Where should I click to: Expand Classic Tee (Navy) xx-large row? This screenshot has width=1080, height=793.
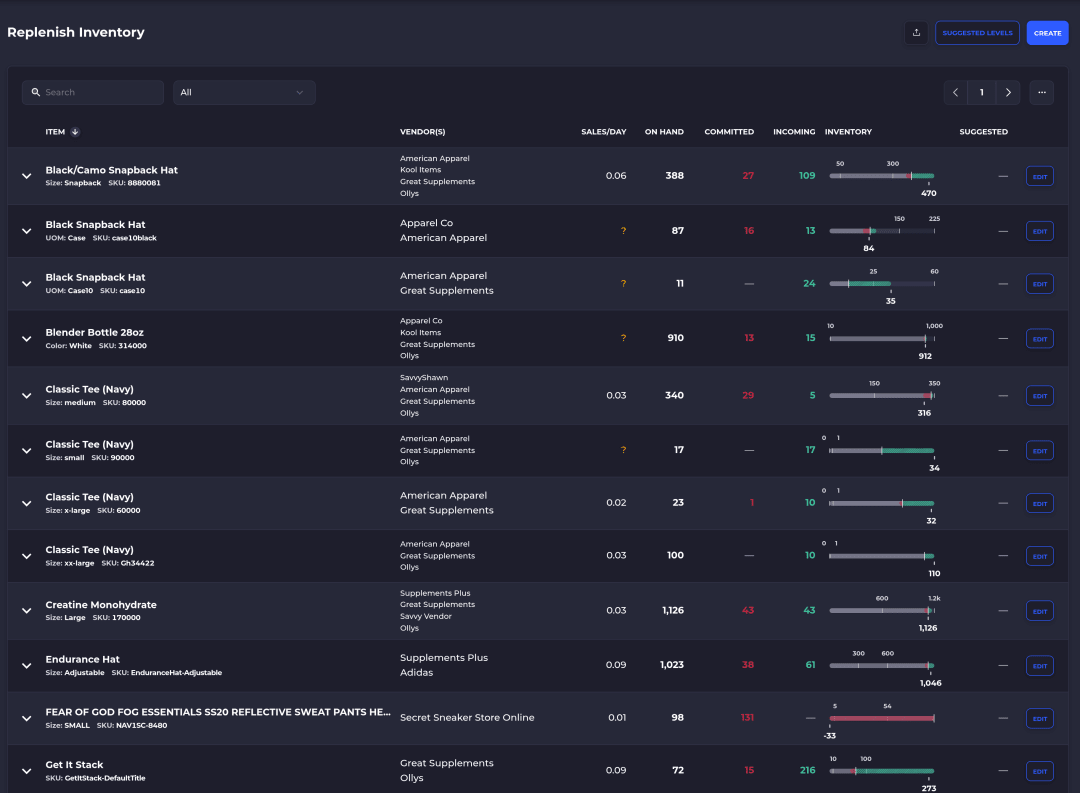pyautogui.click(x=26, y=556)
